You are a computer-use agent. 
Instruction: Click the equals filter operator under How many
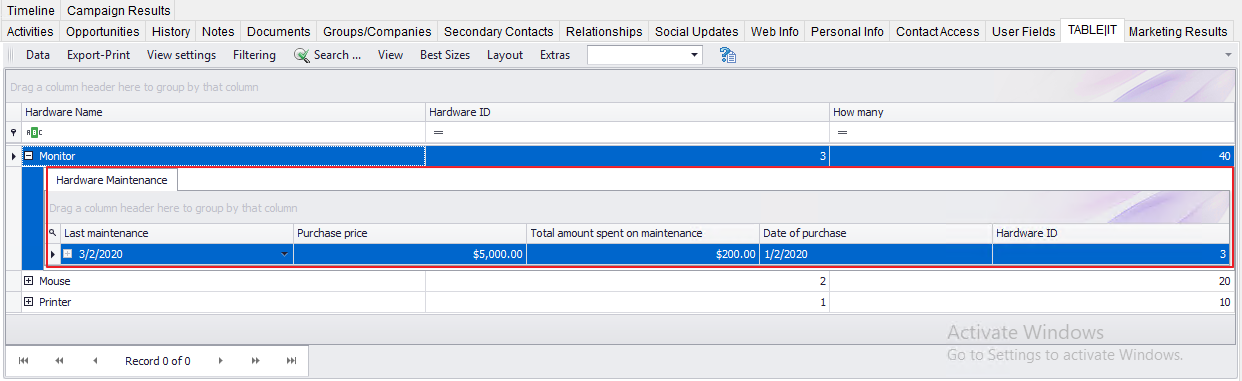tap(842, 132)
